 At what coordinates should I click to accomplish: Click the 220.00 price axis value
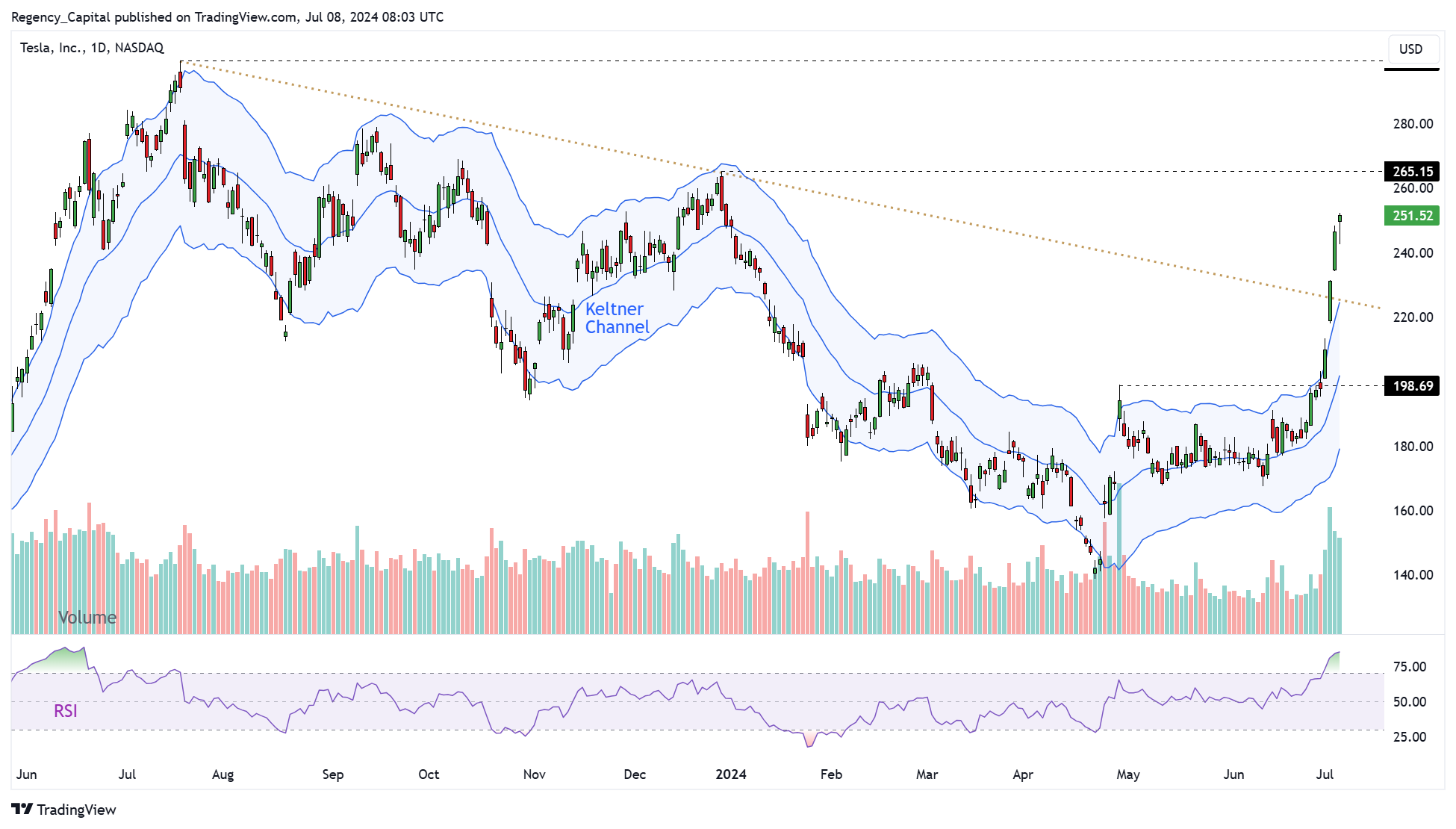pos(1413,317)
